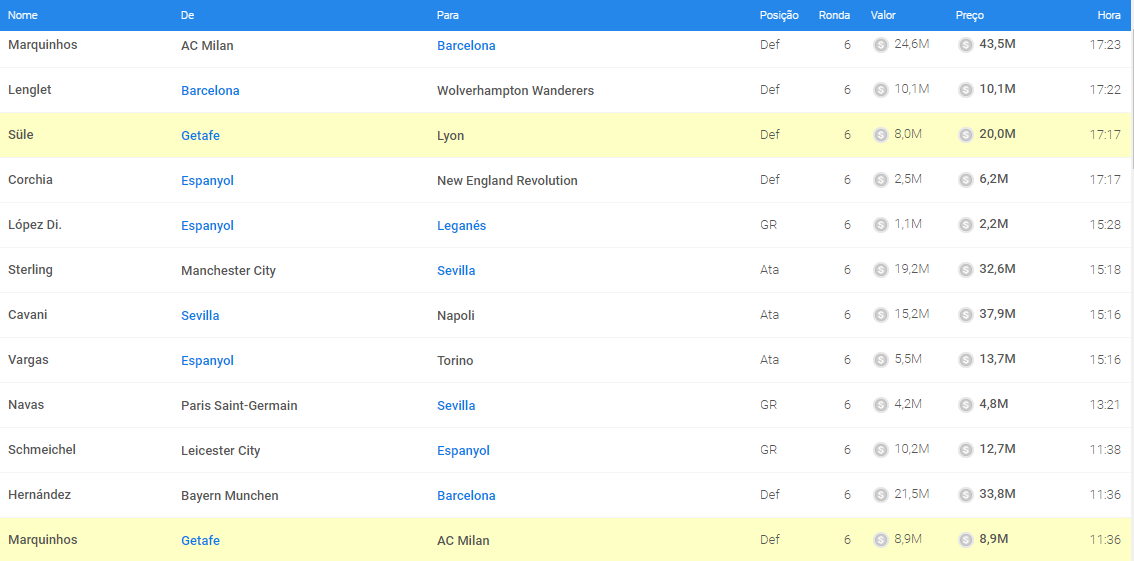
Task: Click Manchester City origin text
Action: 229,270
